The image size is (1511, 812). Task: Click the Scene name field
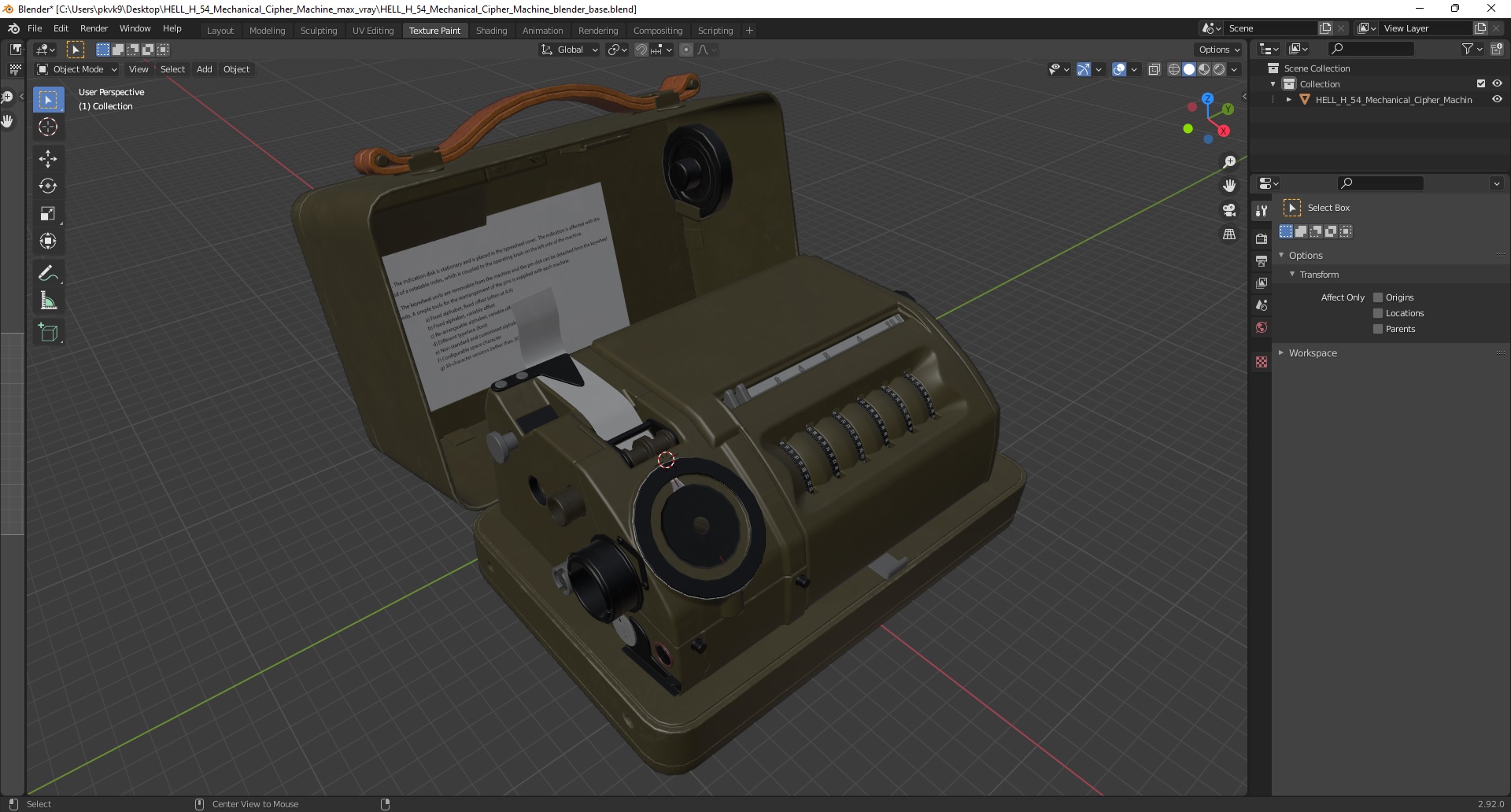point(1270,28)
